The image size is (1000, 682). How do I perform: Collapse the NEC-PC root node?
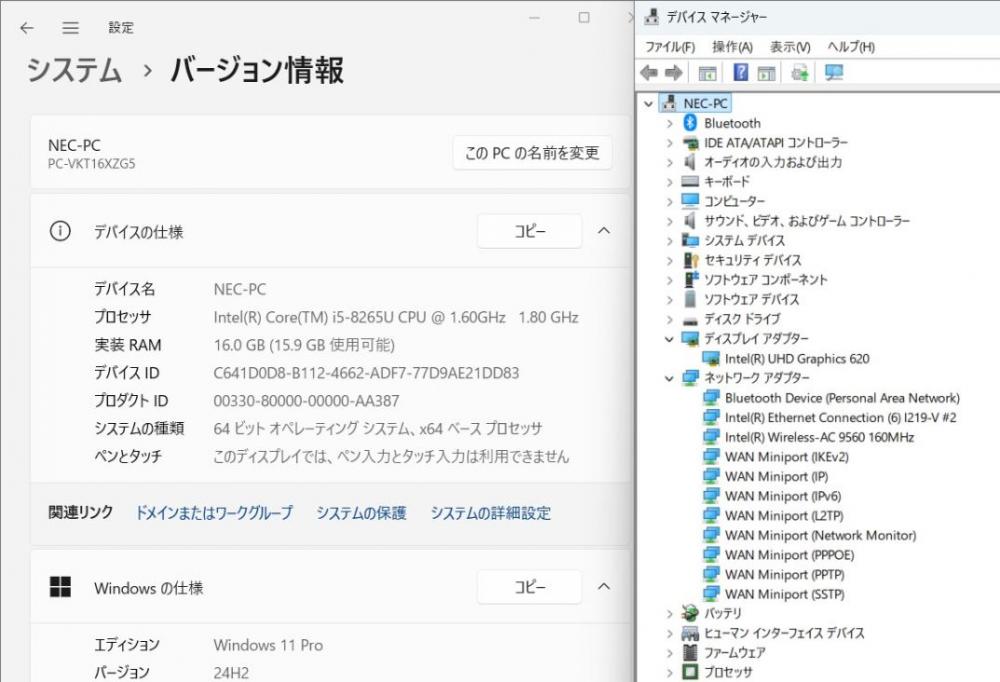pos(649,103)
